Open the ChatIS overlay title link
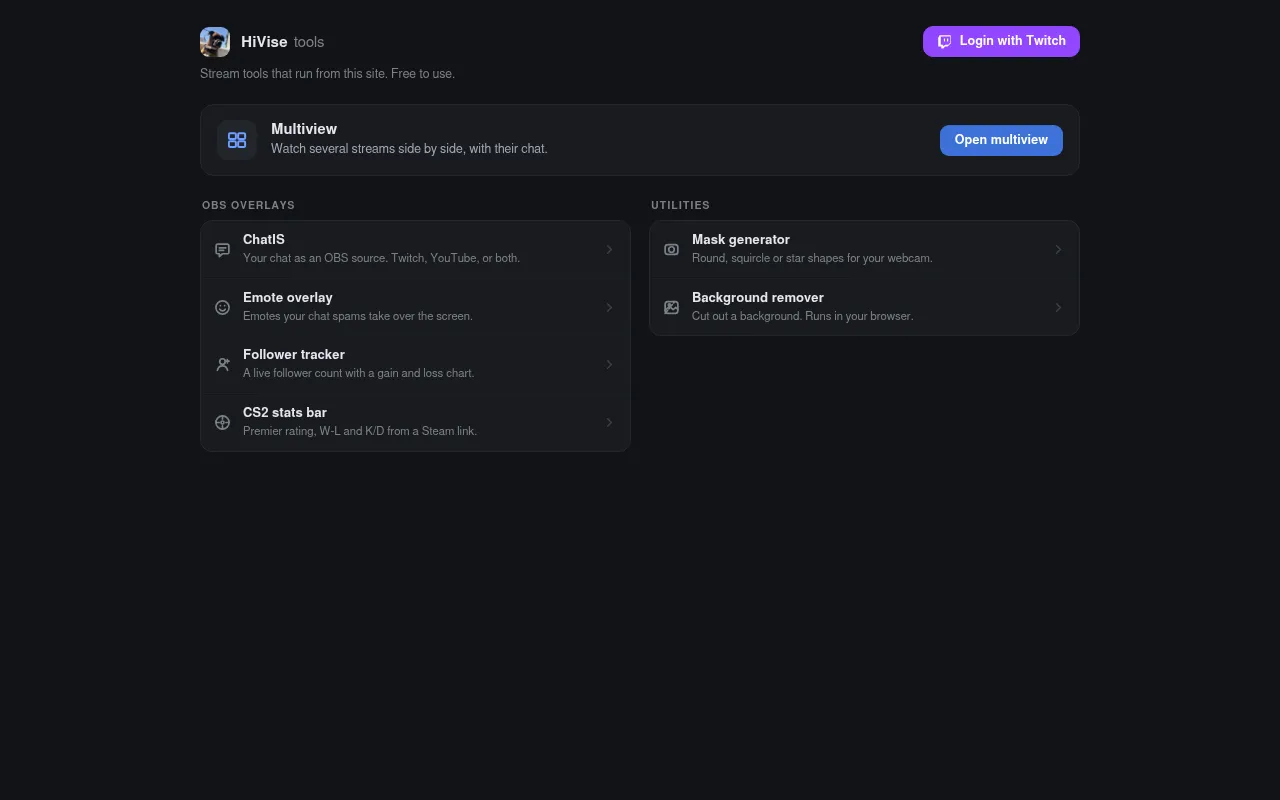 click(x=264, y=240)
